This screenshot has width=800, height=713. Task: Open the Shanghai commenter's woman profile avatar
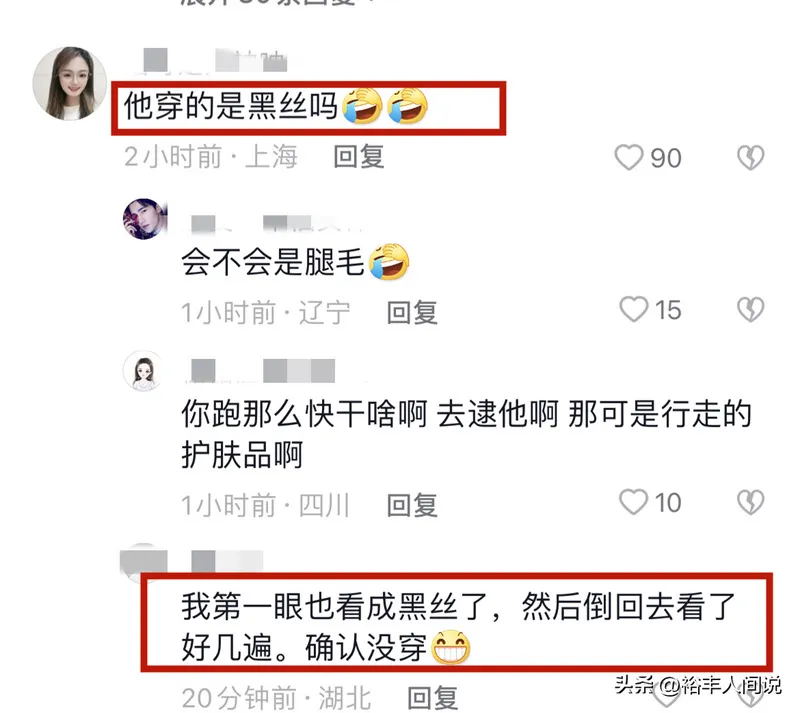click(70, 84)
